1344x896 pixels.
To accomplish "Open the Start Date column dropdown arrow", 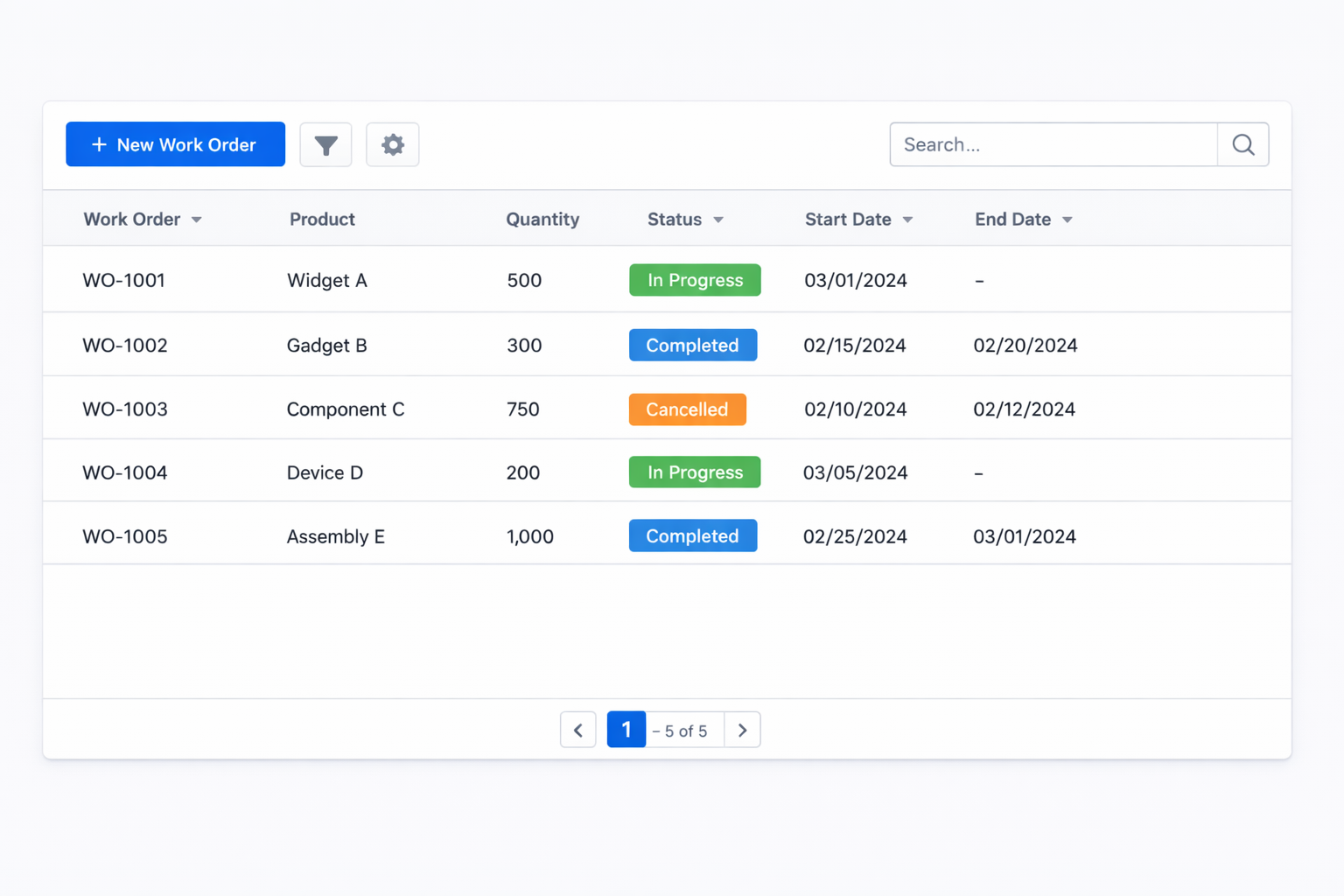I will pos(907,220).
